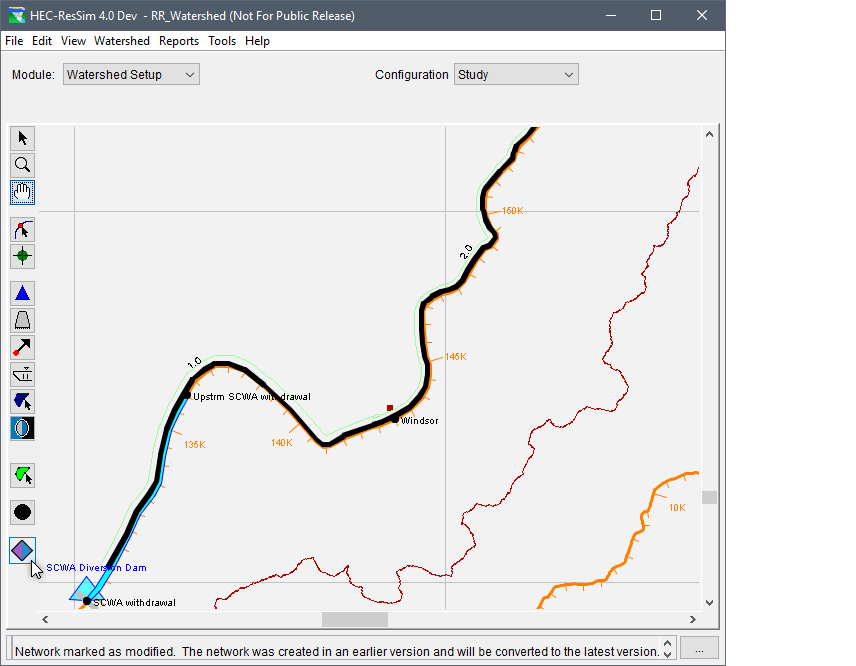Select the arrow pointer tool
This screenshot has height=666, width=856.
[x=22, y=138]
